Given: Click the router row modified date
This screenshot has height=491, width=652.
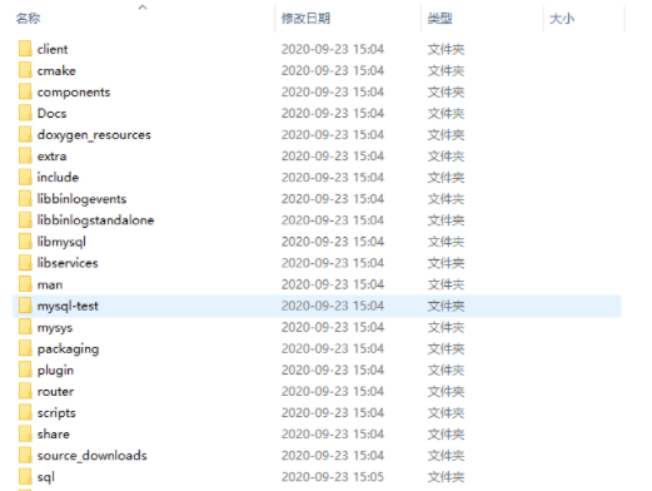Looking at the screenshot, I should pos(333,391).
